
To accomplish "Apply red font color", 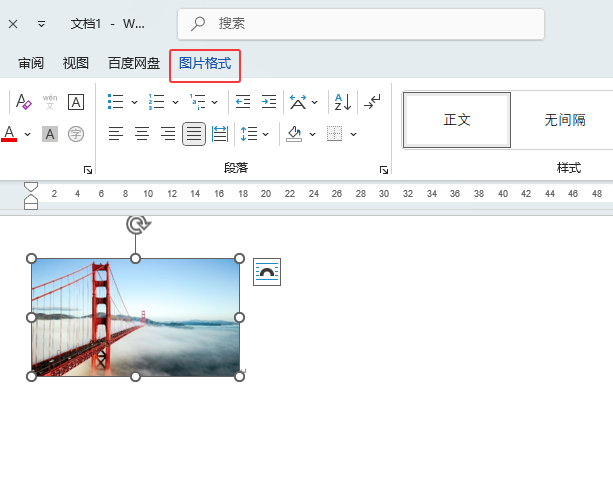I will click(x=9, y=134).
